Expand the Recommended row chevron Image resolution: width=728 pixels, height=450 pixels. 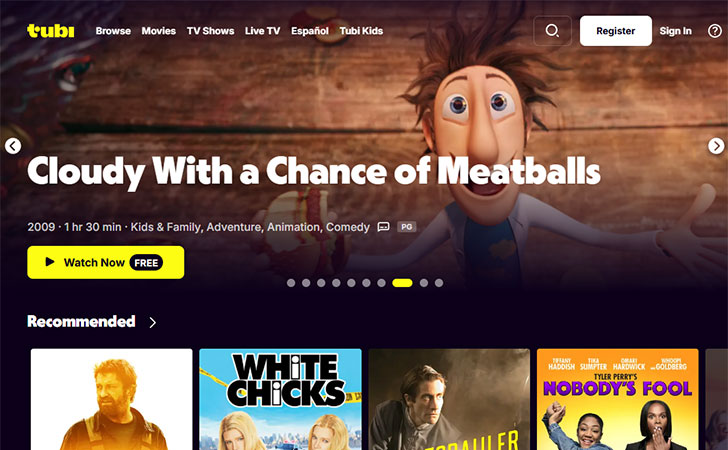point(153,322)
